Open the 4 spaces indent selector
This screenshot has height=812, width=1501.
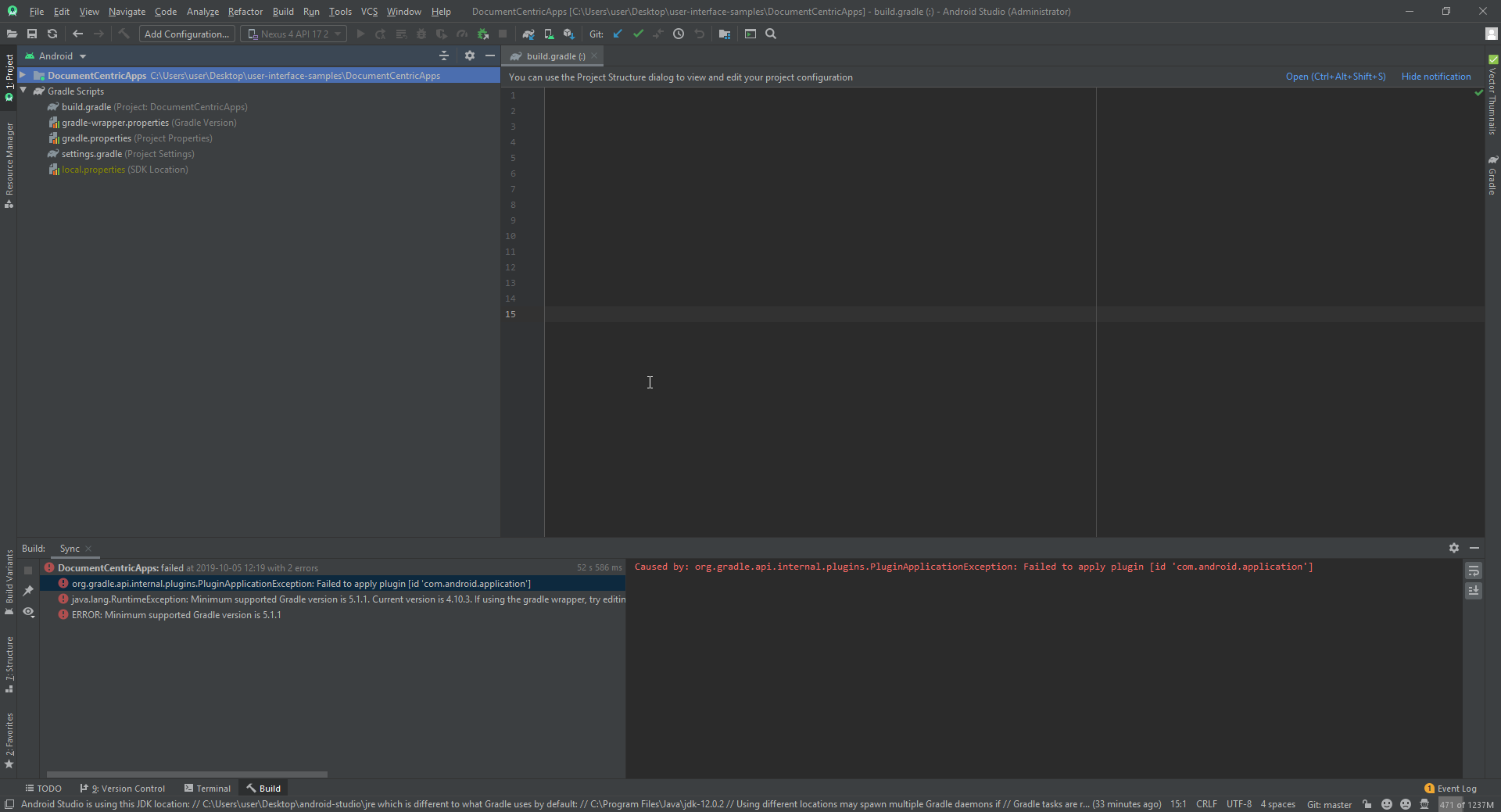(x=1277, y=804)
